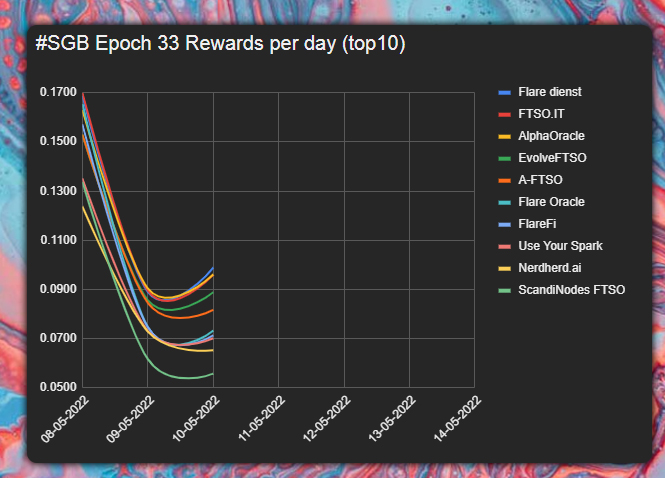Click the FTSO.IT legend color swatch

coord(504,115)
